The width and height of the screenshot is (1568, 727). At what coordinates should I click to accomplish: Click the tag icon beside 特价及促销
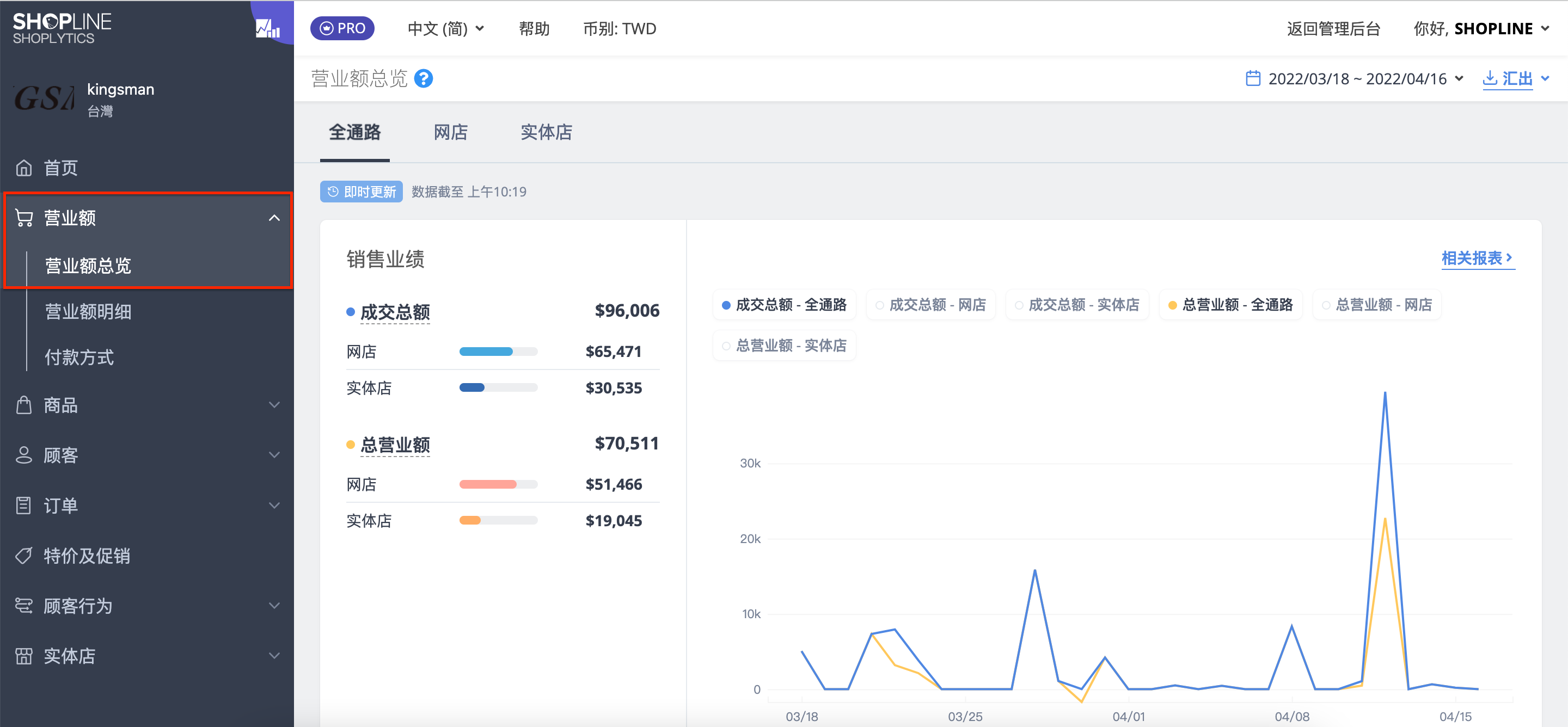coord(24,556)
